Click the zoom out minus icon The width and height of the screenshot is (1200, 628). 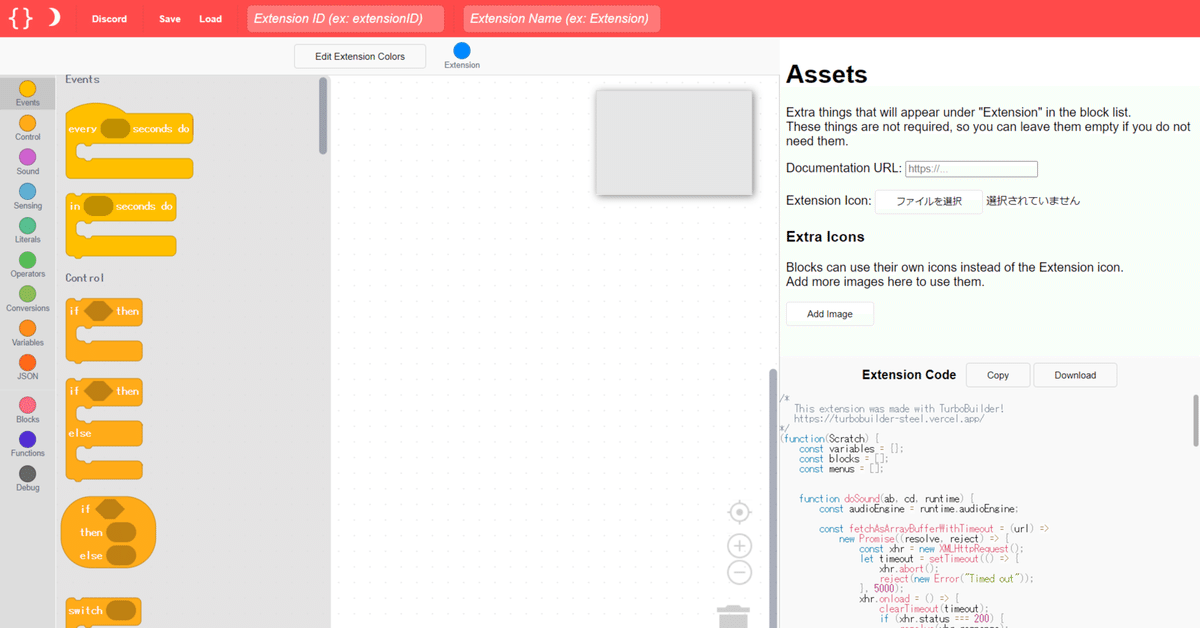[739, 573]
